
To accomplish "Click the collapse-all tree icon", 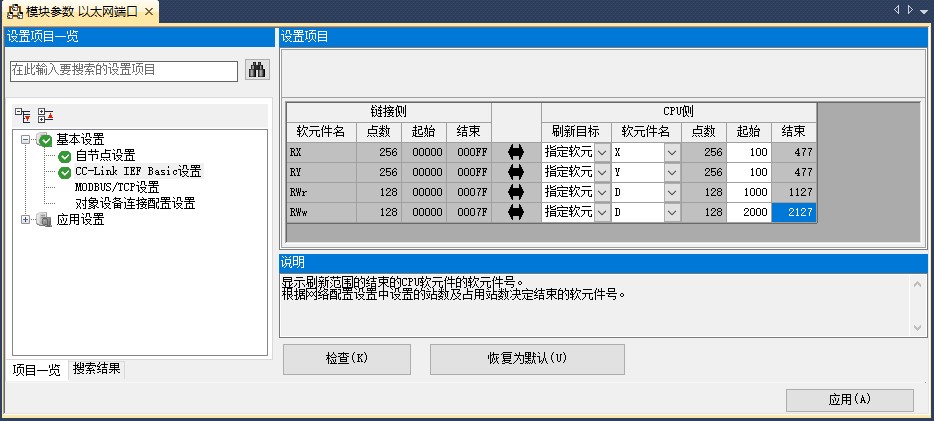I will click(x=46, y=116).
